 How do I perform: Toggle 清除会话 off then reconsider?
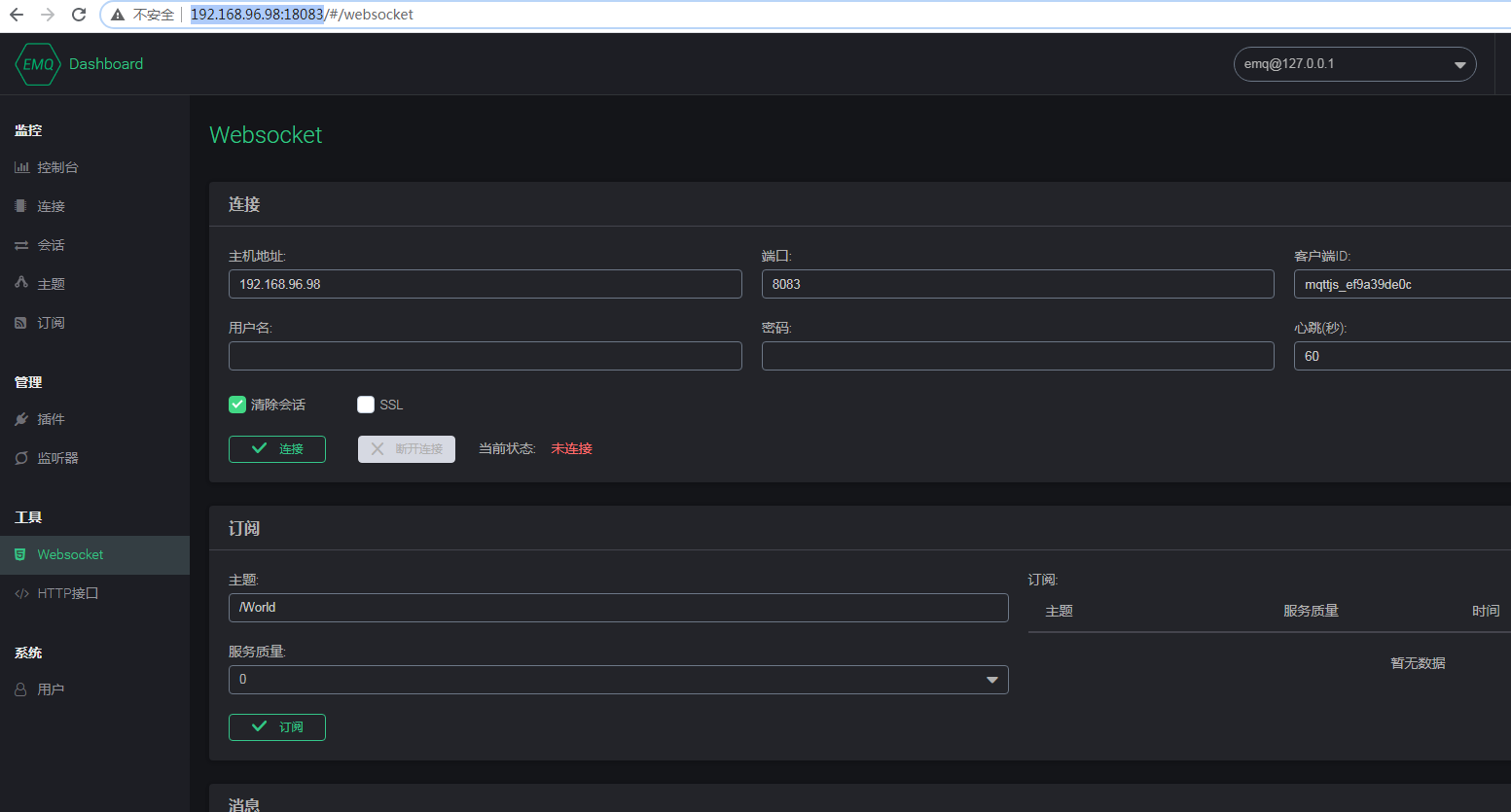[236, 404]
